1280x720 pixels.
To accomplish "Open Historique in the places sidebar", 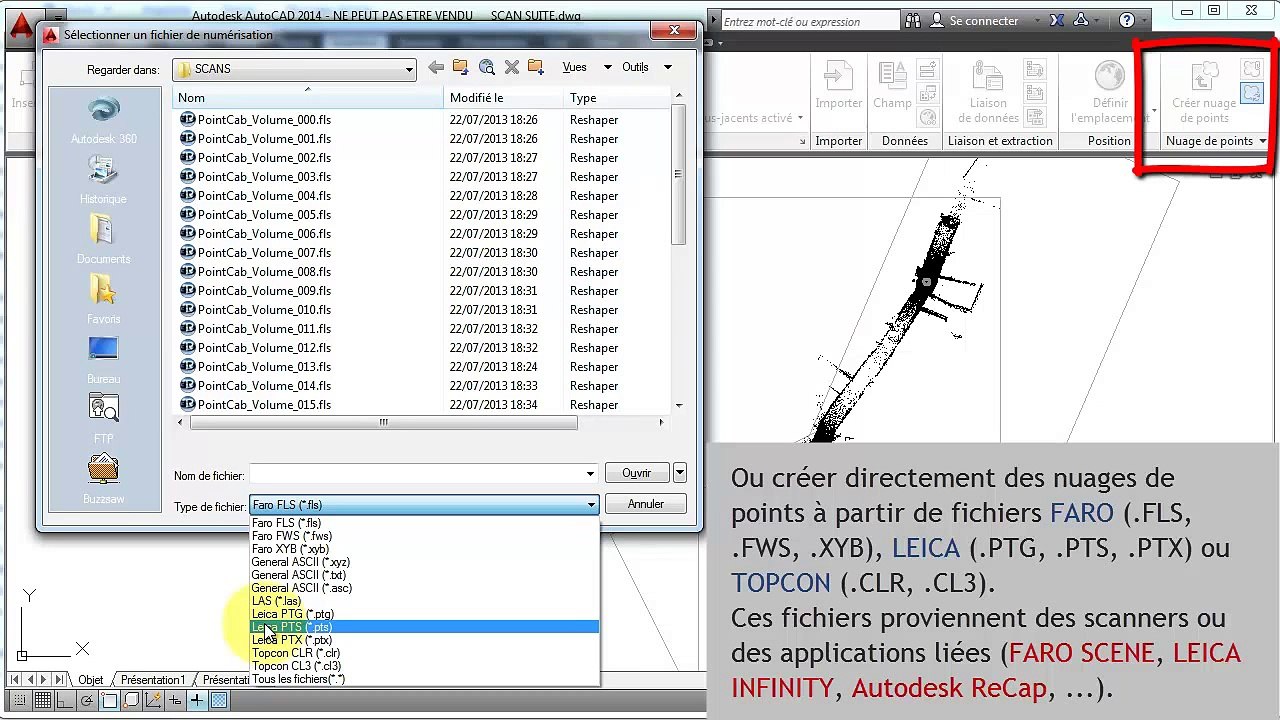I will point(104,180).
